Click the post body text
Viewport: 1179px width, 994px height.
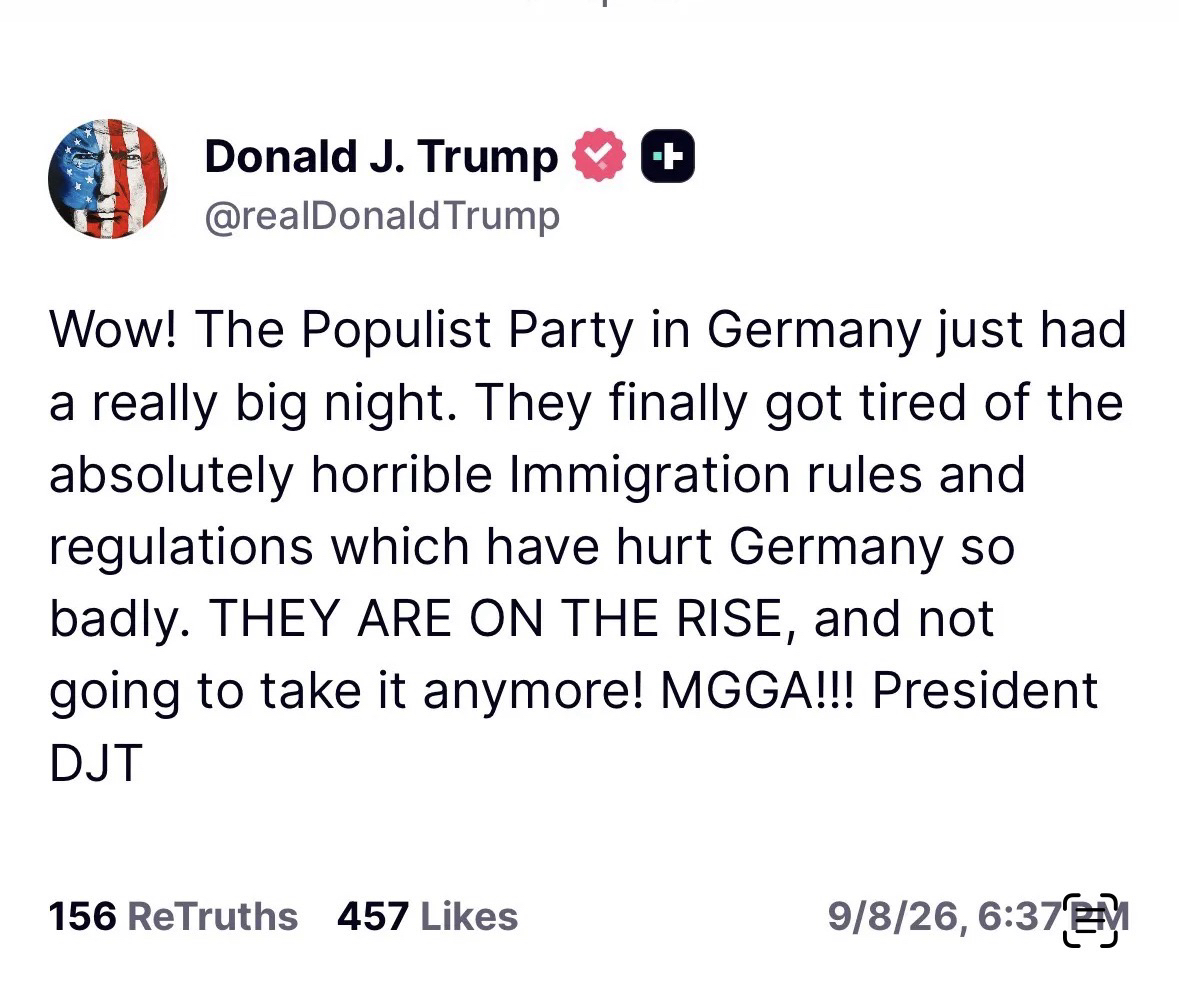coord(586,546)
